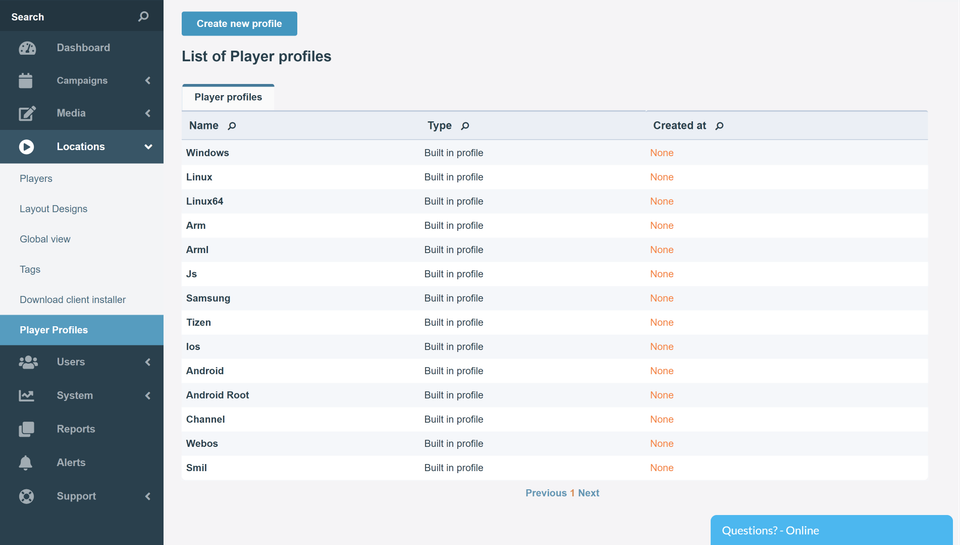960x545 pixels.
Task: Click the Users group icon
Action: (28, 362)
